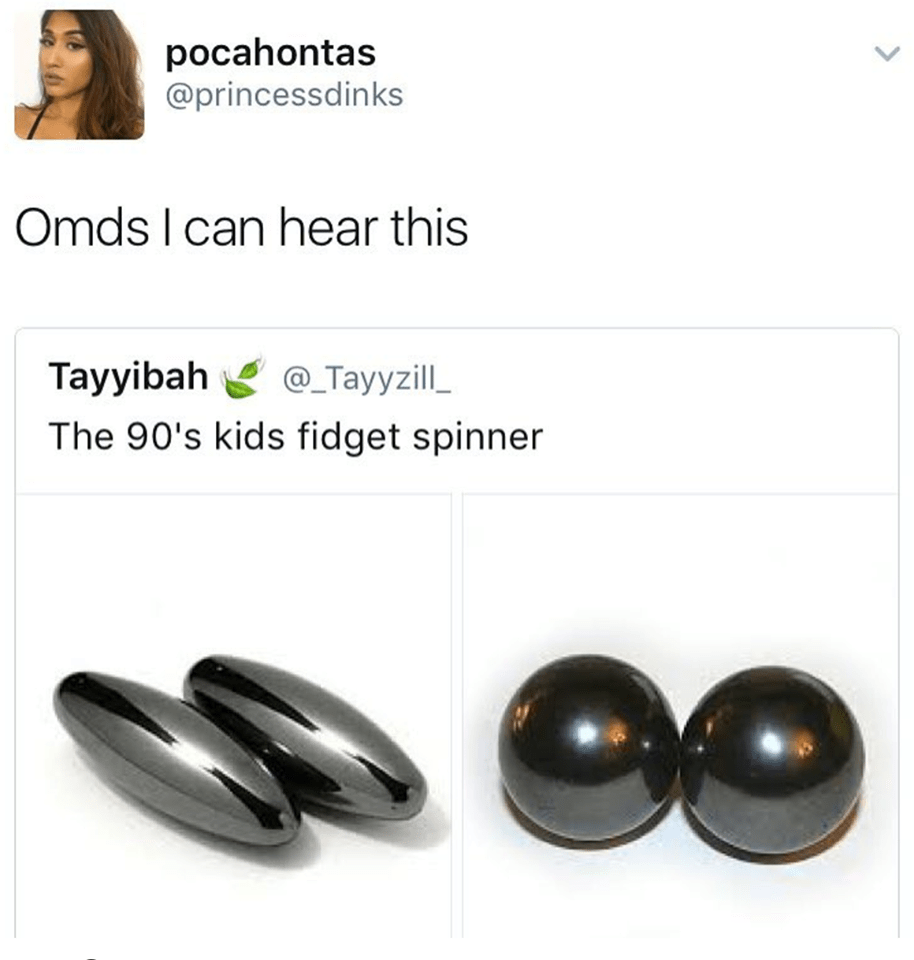View the oval magnets image
The image size is (914, 960).
pos(233,715)
